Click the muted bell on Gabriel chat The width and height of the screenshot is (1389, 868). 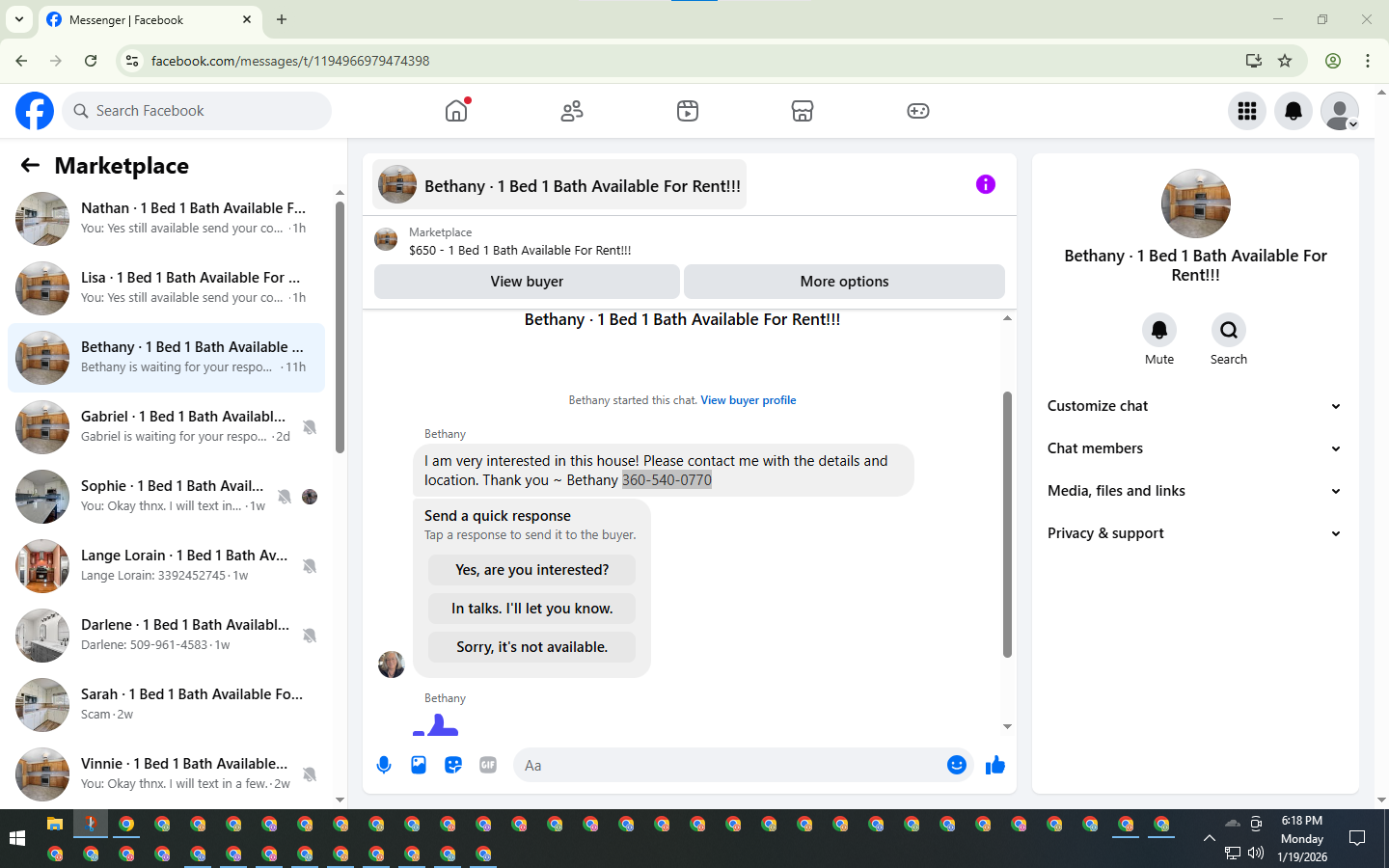(x=310, y=427)
